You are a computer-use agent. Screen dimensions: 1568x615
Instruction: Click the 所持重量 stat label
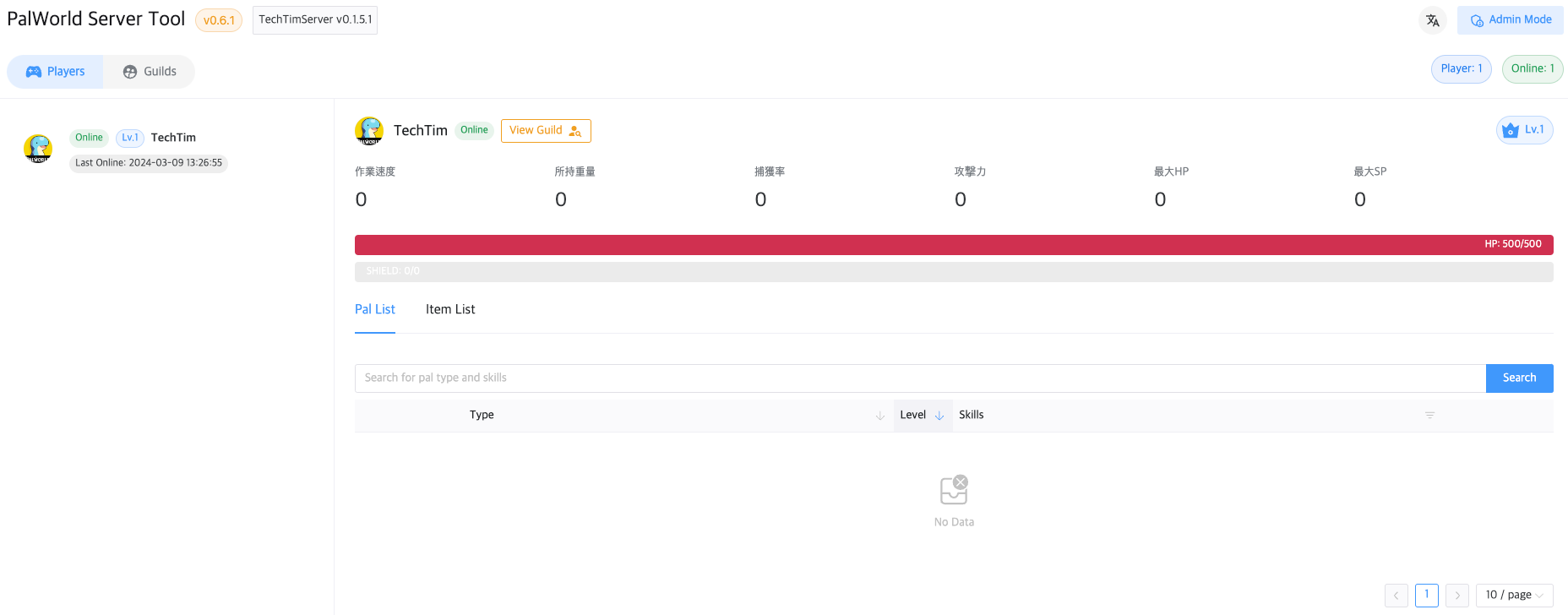point(575,171)
